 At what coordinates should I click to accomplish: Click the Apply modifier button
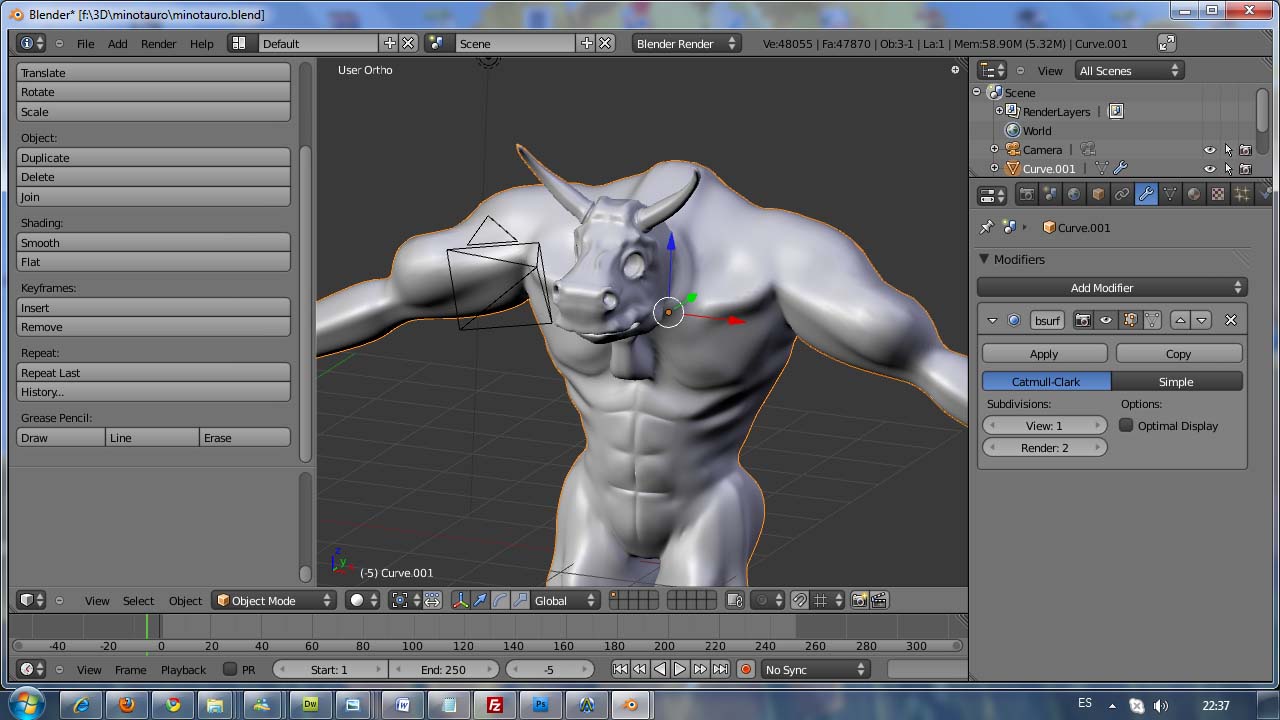(1044, 354)
